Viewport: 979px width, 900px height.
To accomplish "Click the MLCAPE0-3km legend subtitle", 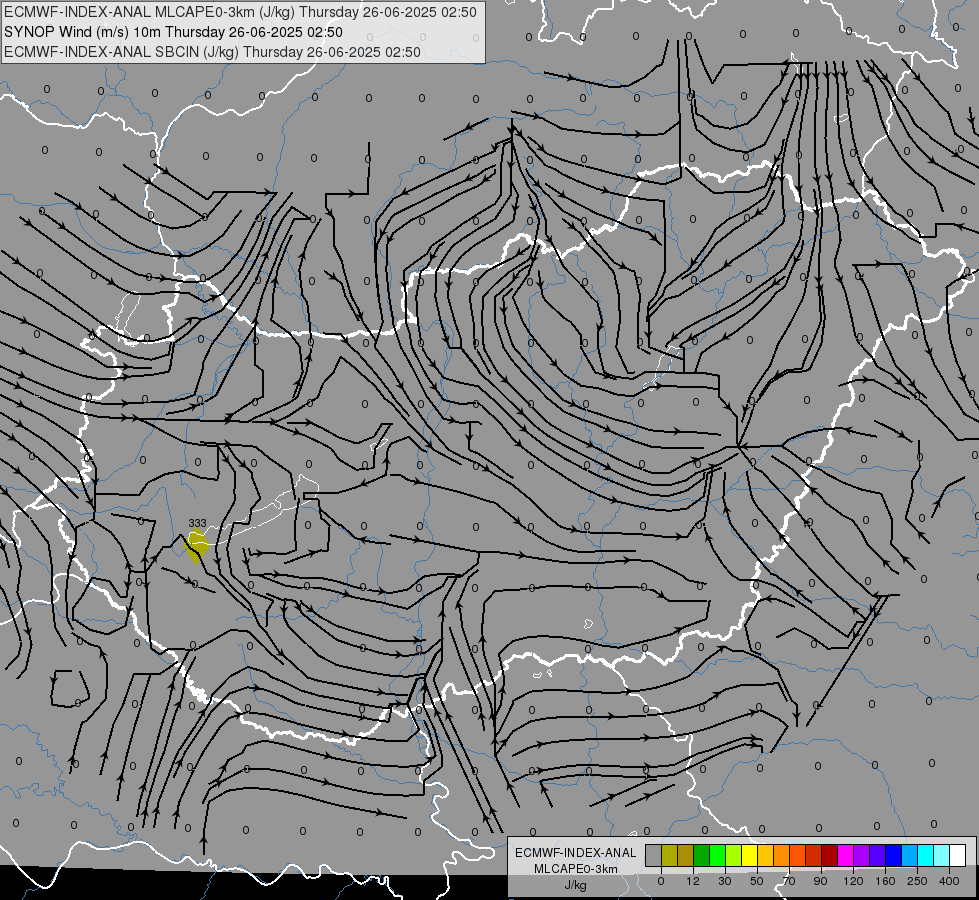I will click(575, 869).
